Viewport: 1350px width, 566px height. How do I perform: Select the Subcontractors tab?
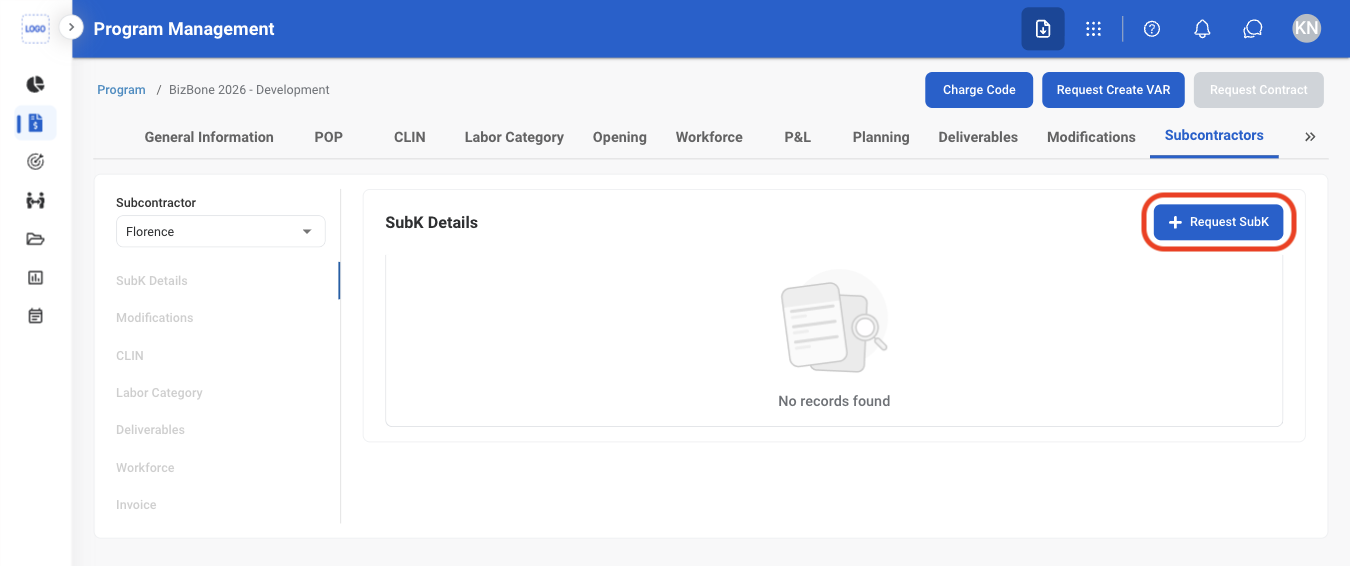pos(1214,135)
